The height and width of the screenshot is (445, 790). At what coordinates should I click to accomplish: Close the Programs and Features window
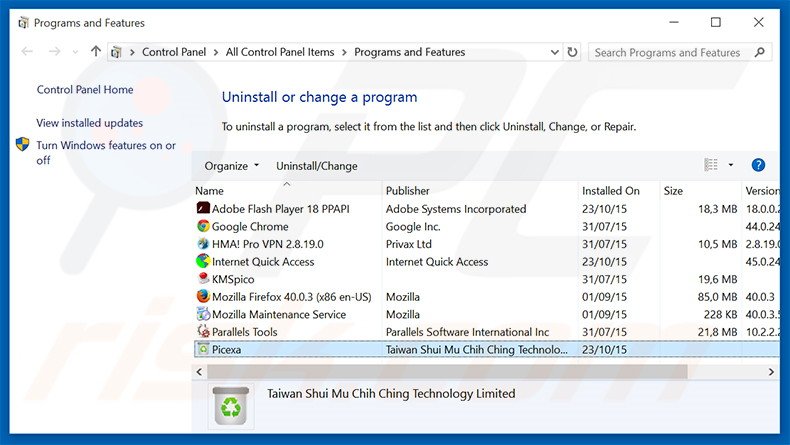coord(759,22)
